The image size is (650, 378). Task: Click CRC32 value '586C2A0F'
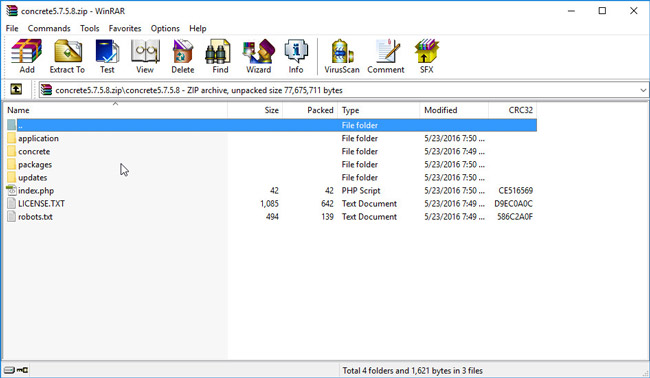[515, 216]
